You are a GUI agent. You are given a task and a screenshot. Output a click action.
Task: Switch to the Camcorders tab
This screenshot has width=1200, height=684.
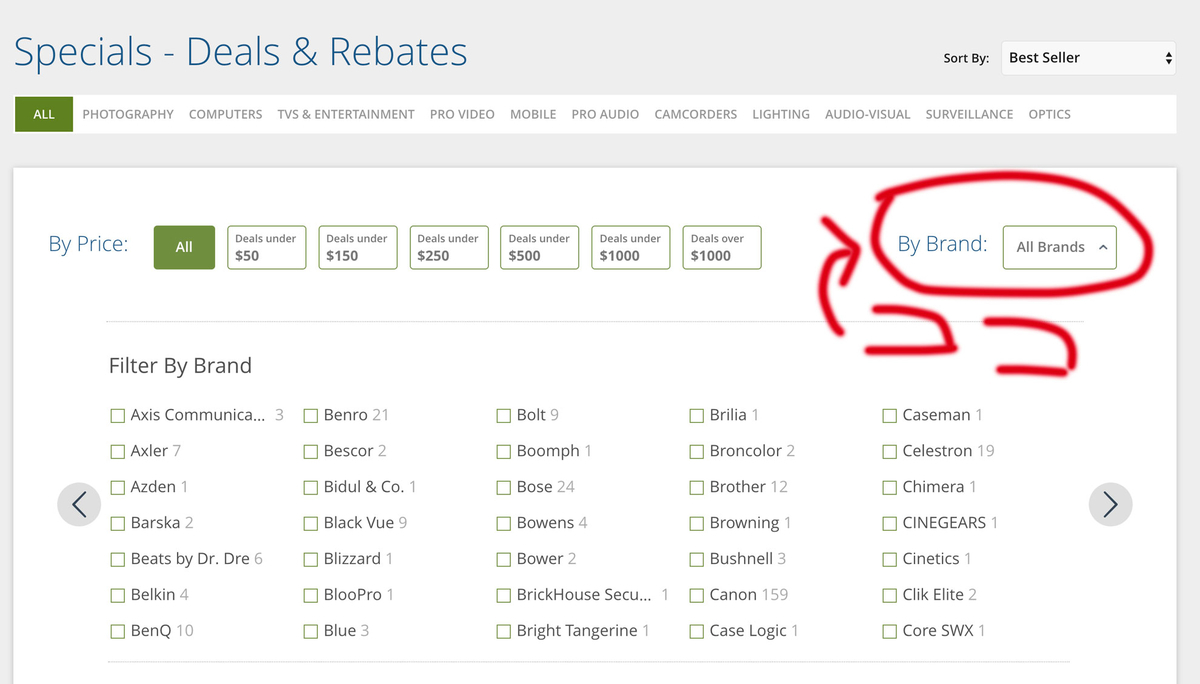click(696, 114)
